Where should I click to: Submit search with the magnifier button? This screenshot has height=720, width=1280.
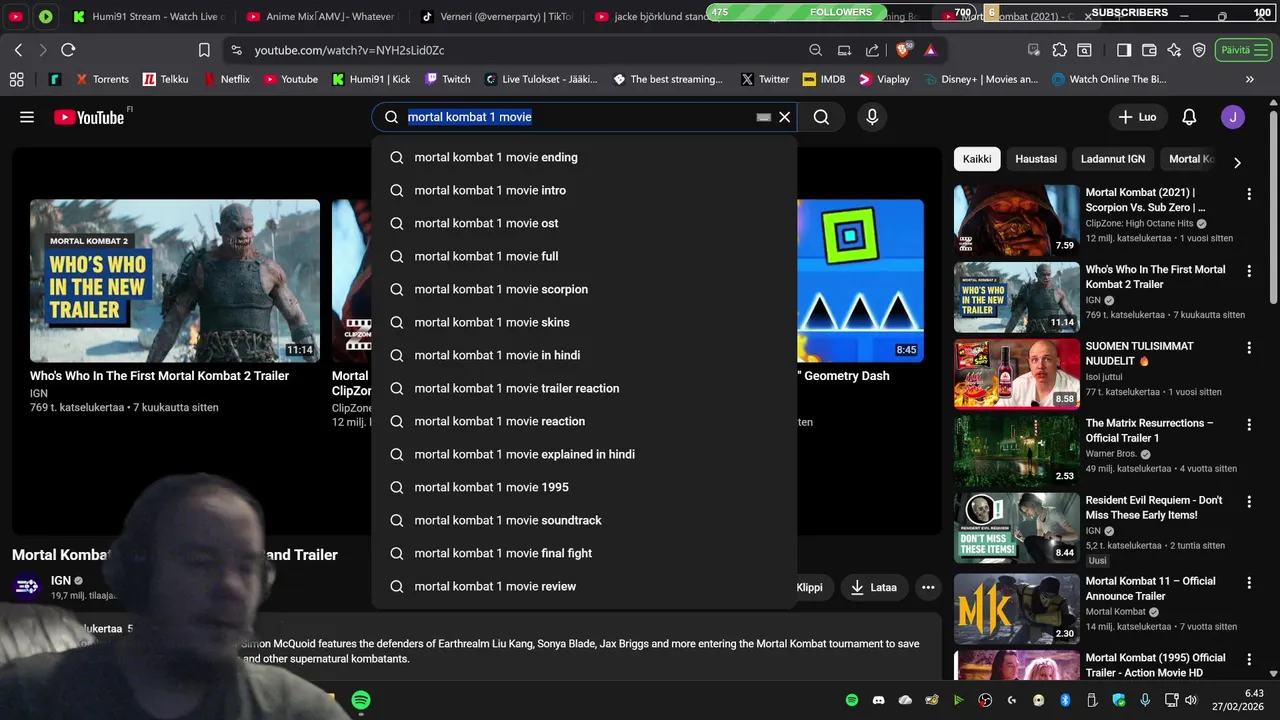click(x=821, y=117)
